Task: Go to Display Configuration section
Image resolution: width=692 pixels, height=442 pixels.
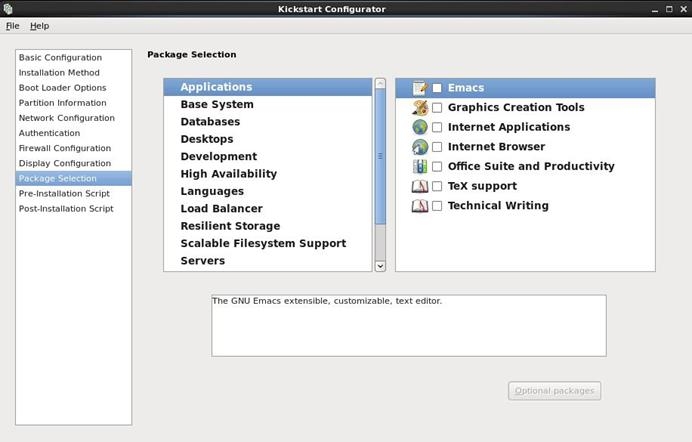Action: coord(73,163)
